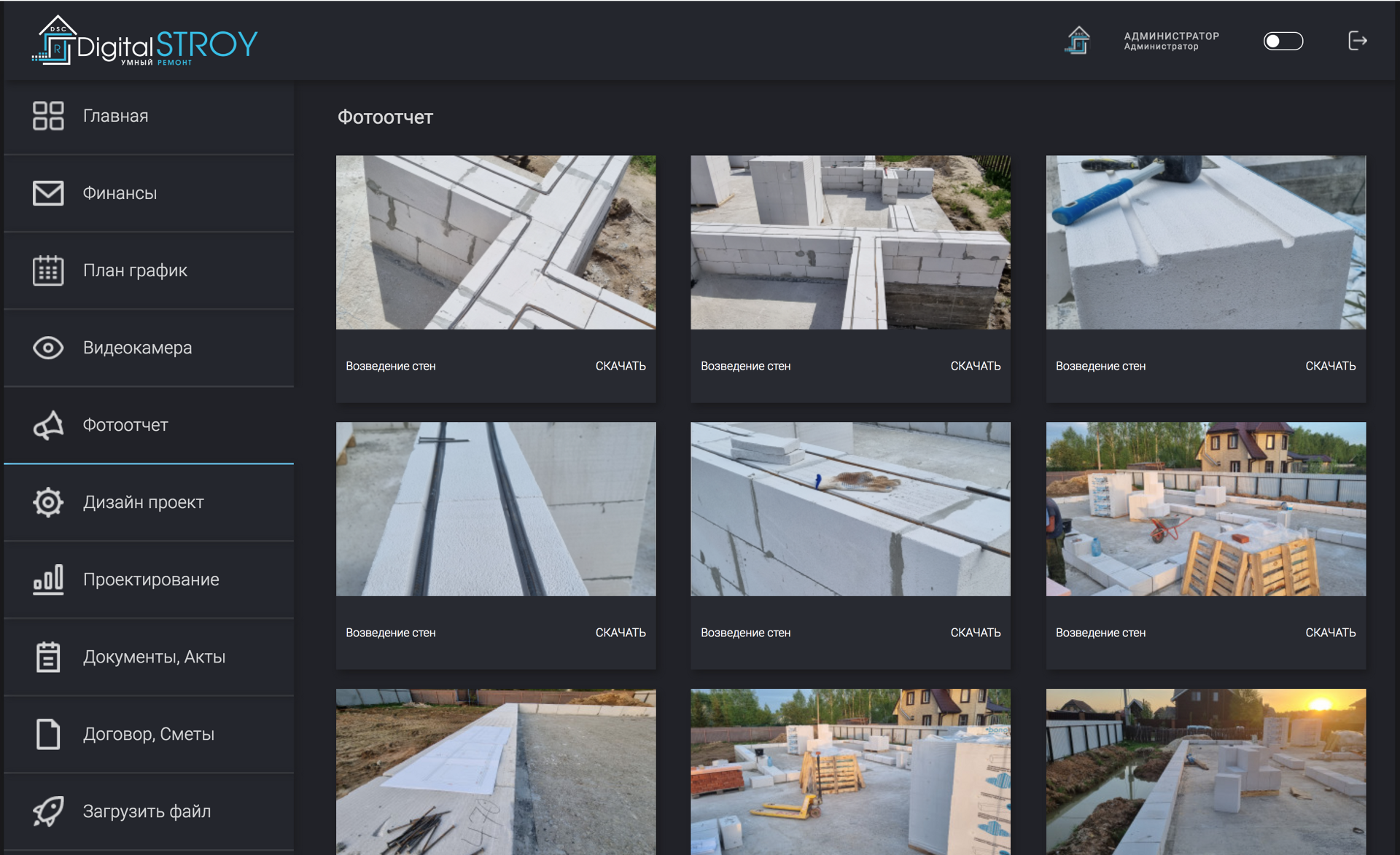
Task: Open the nails and drawing thumbnail
Action: (x=496, y=771)
